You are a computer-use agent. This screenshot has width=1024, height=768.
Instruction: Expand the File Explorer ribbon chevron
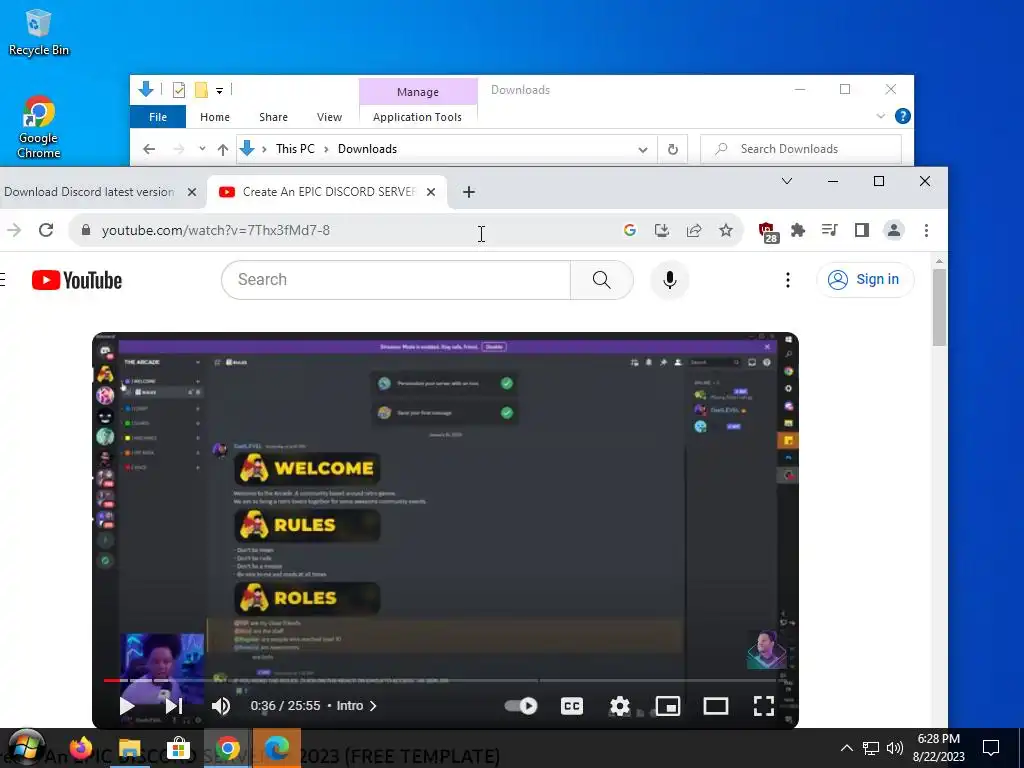[880, 116]
